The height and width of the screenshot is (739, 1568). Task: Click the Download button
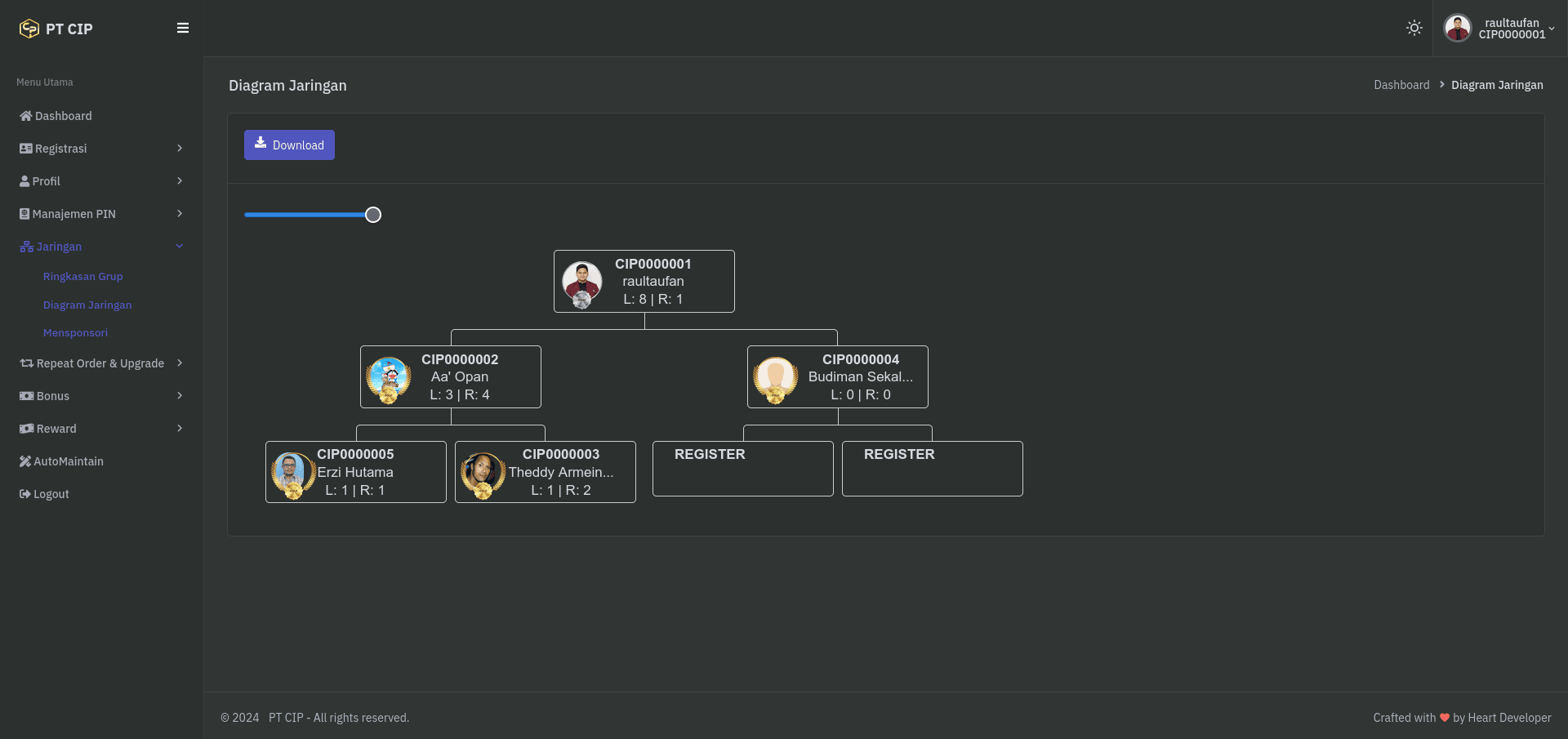click(289, 145)
